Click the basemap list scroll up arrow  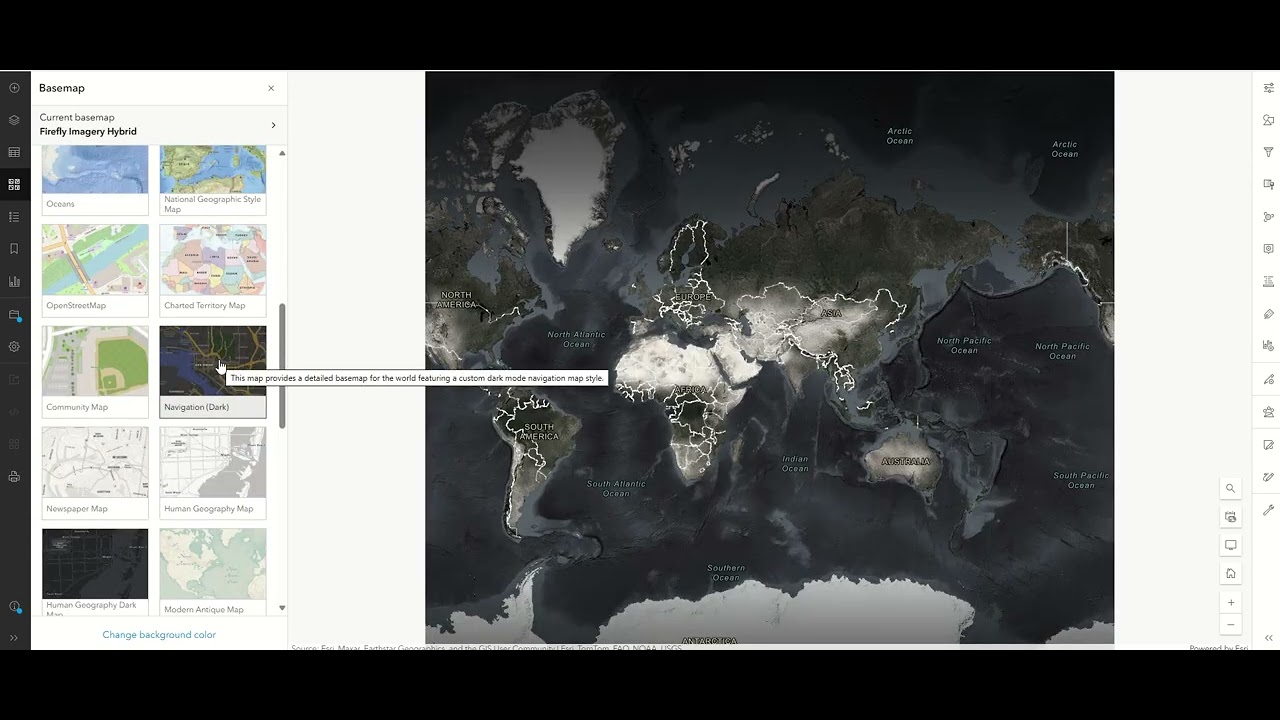(x=282, y=153)
